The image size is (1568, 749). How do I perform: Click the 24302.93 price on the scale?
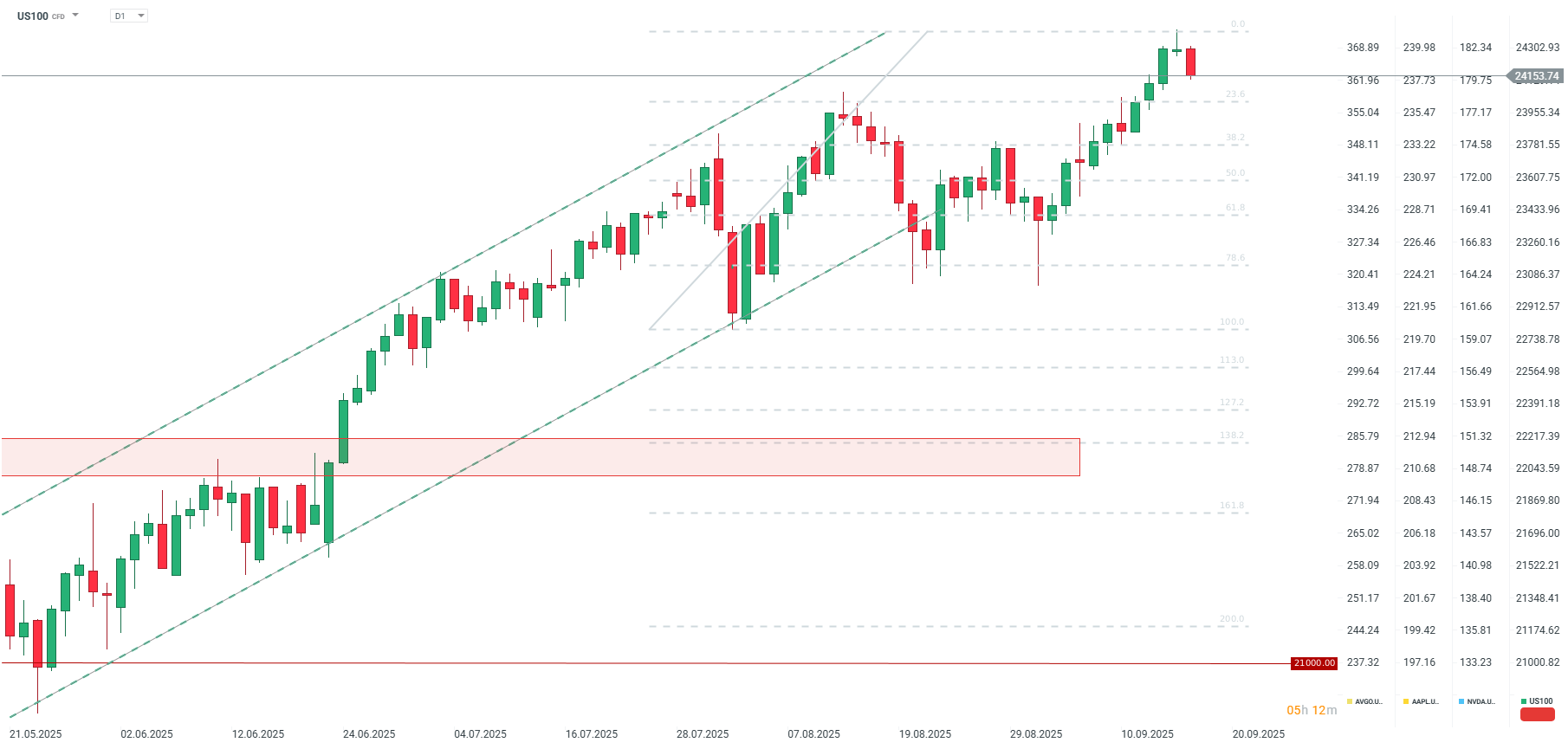pyautogui.click(x=1537, y=48)
